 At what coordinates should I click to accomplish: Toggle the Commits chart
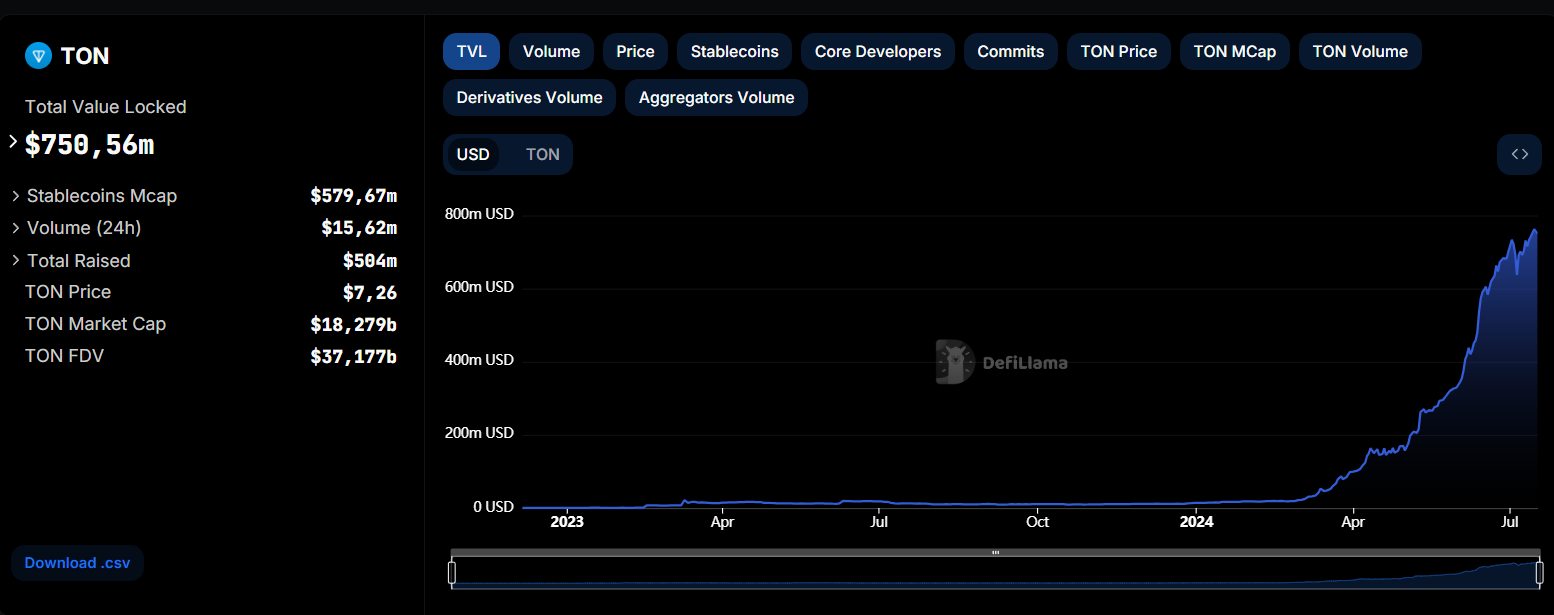click(x=1010, y=52)
